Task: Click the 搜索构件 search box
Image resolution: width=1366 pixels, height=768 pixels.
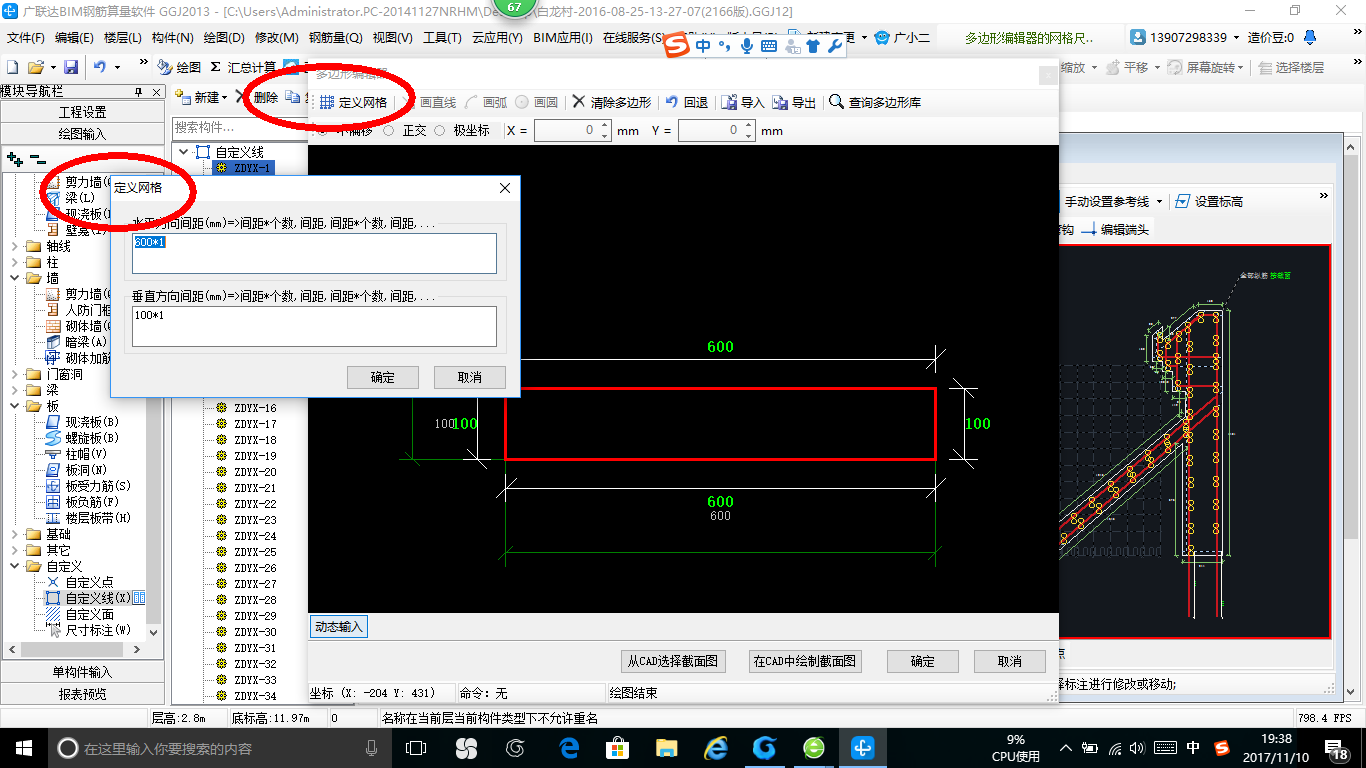Action: (239, 127)
